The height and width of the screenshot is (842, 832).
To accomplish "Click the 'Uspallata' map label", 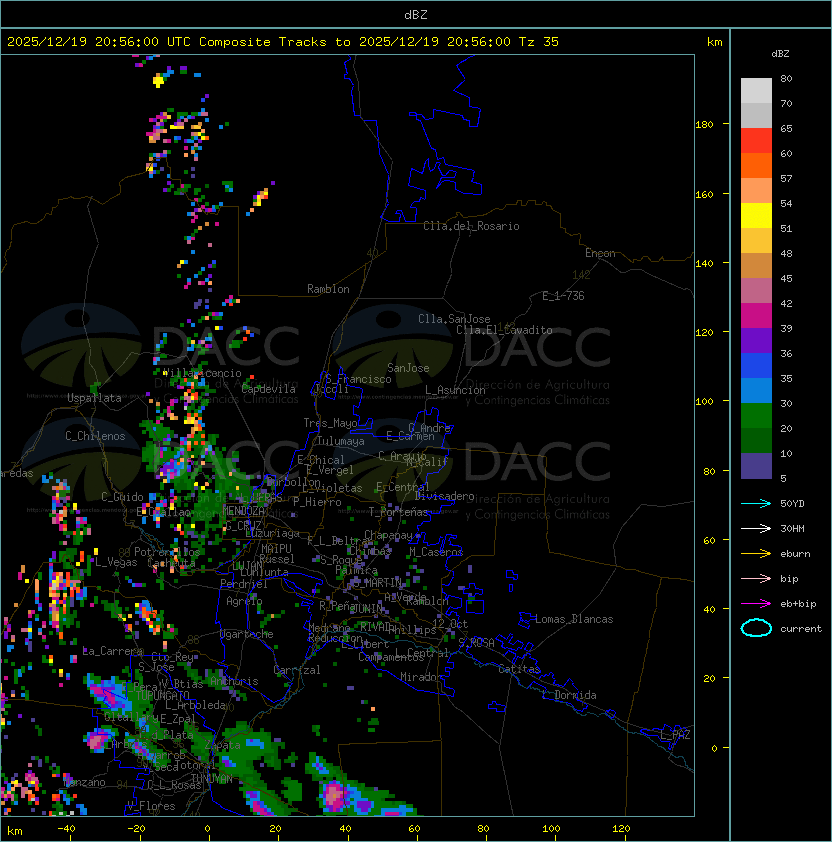I will click(94, 398).
